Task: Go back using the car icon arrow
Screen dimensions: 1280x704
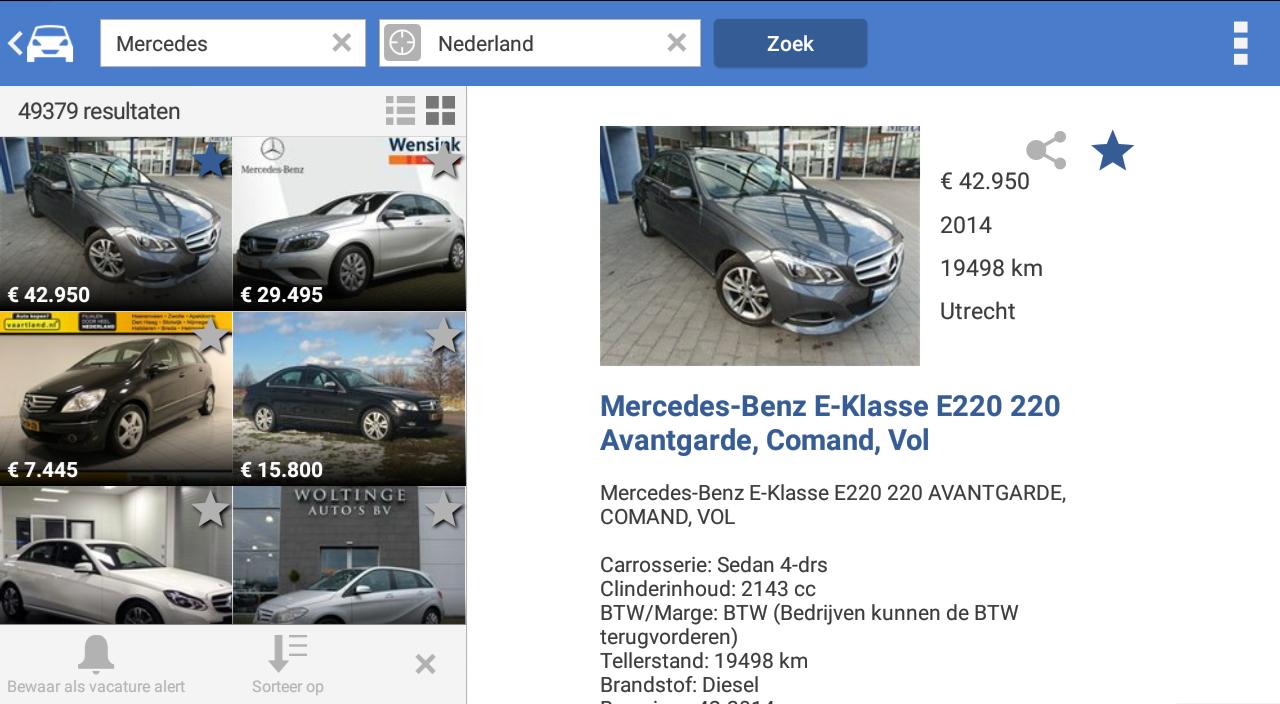Action: click(40, 43)
